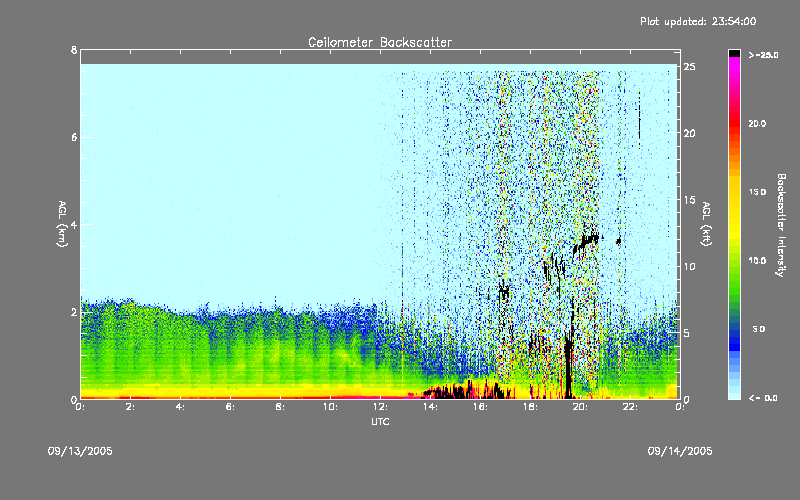Click the "20.0" colorbar label
The height and width of the screenshot is (500, 800).
[758, 124]
